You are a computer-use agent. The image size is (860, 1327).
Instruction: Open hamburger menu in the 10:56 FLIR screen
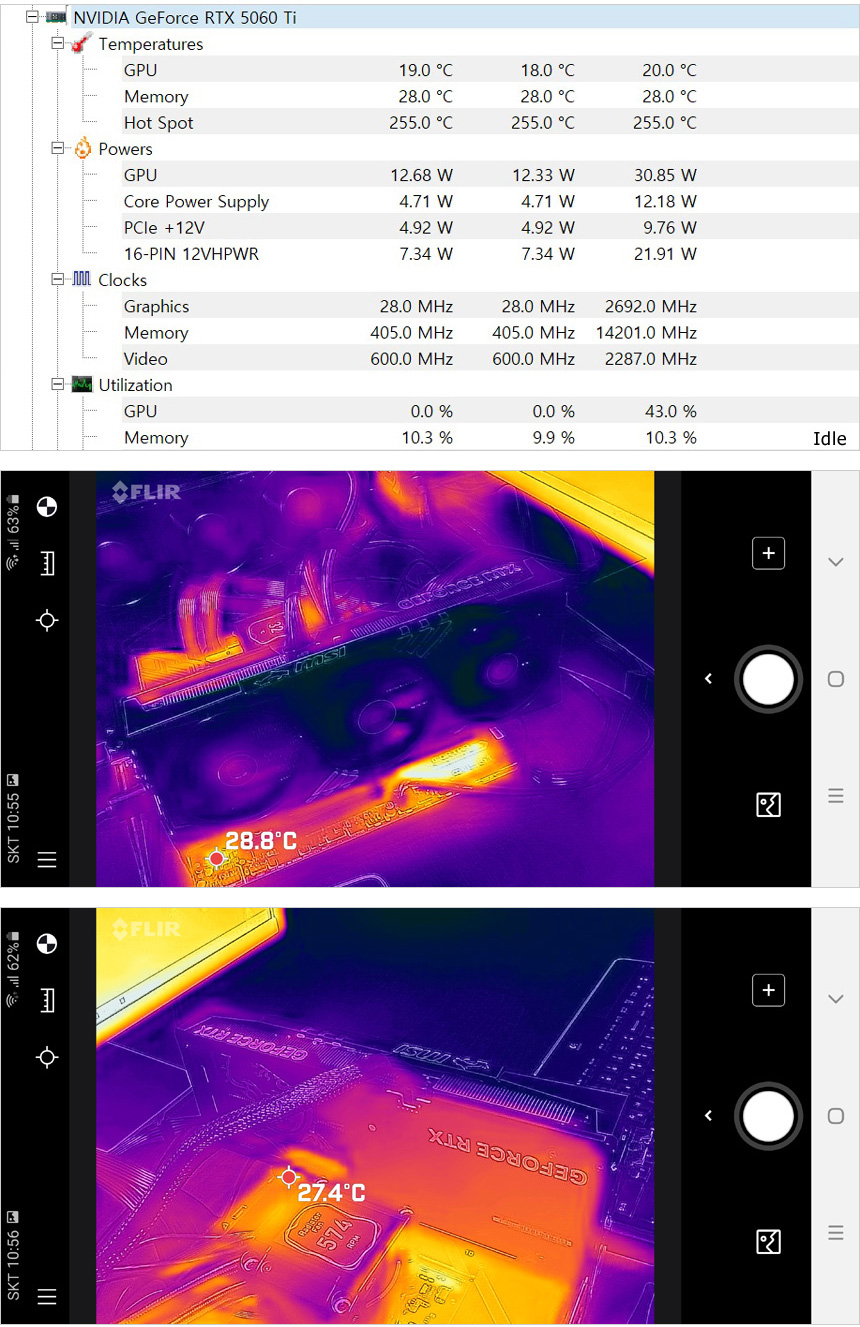47,1296
